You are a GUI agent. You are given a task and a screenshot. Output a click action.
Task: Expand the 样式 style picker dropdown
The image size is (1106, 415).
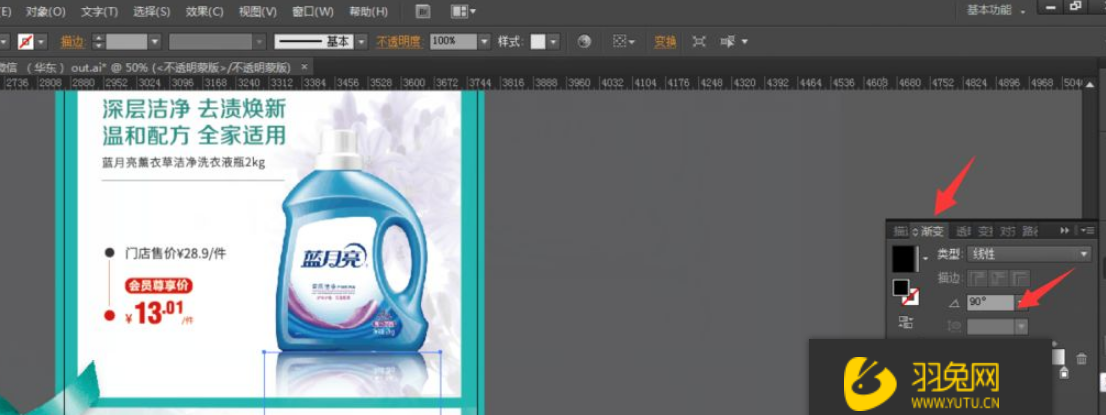[x=554, y=42]
